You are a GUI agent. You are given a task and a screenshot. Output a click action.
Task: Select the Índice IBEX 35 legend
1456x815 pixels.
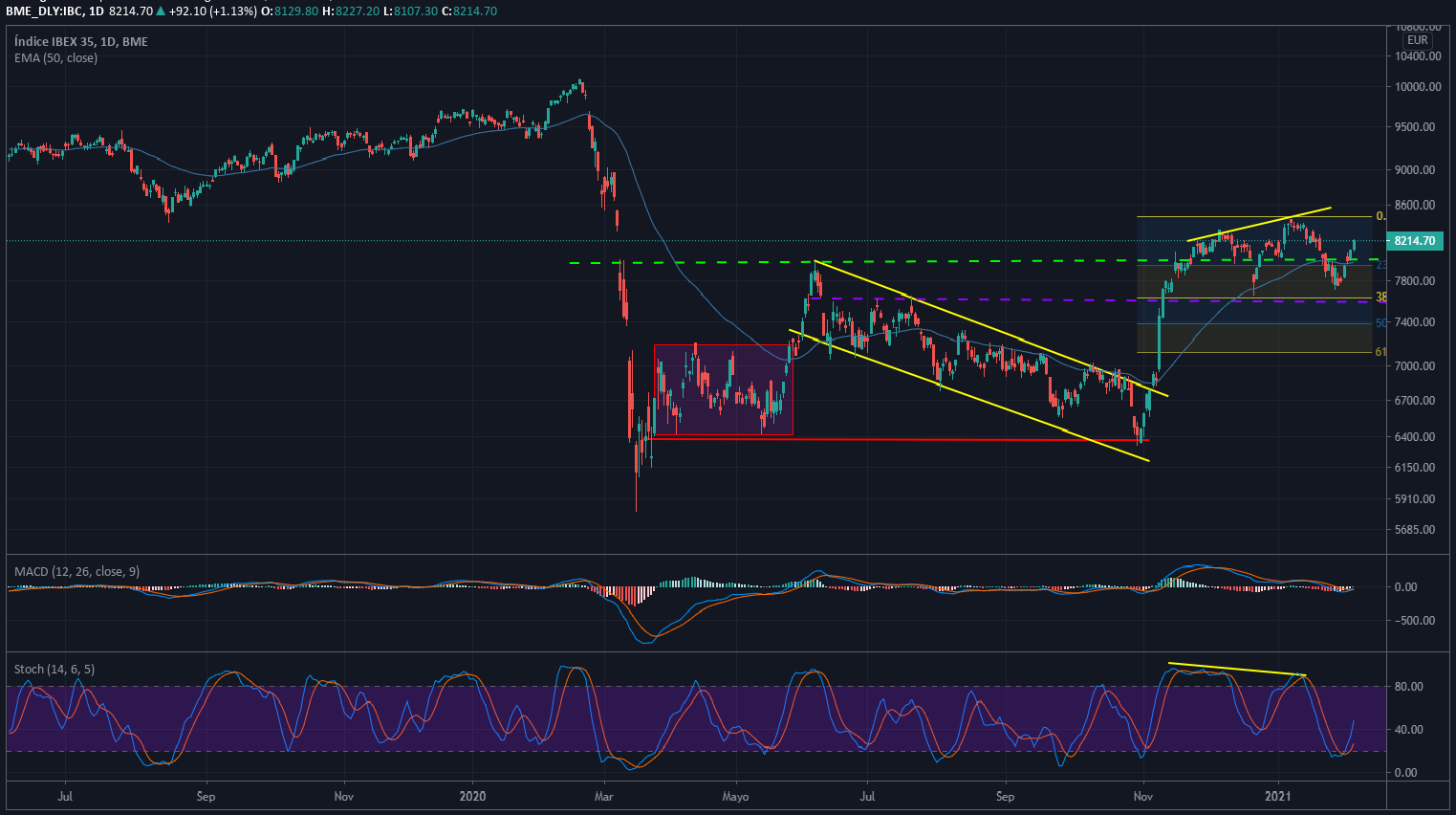click(x=81, y=41)
